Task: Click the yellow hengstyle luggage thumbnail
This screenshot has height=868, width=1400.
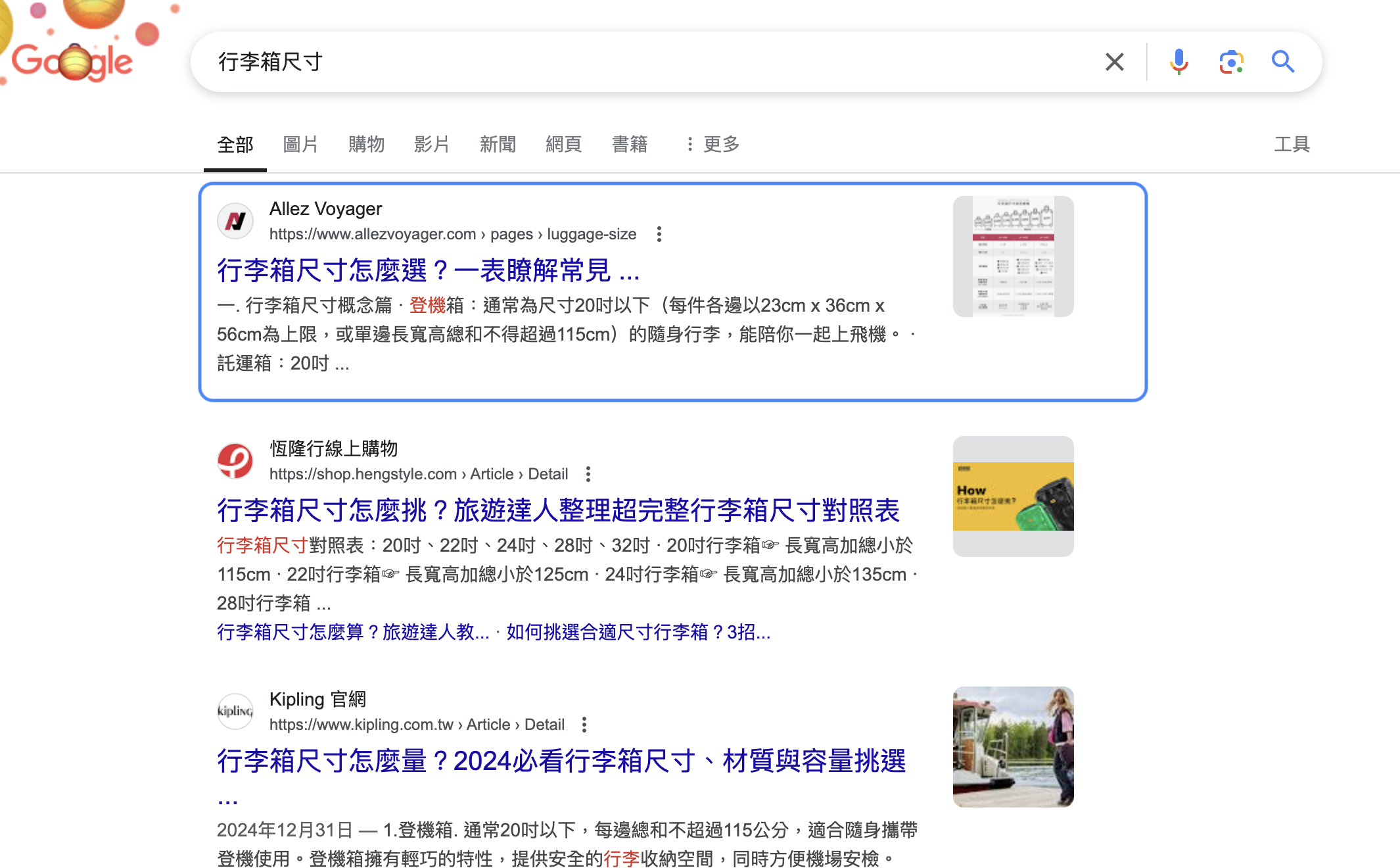Action: [1013, 496]
